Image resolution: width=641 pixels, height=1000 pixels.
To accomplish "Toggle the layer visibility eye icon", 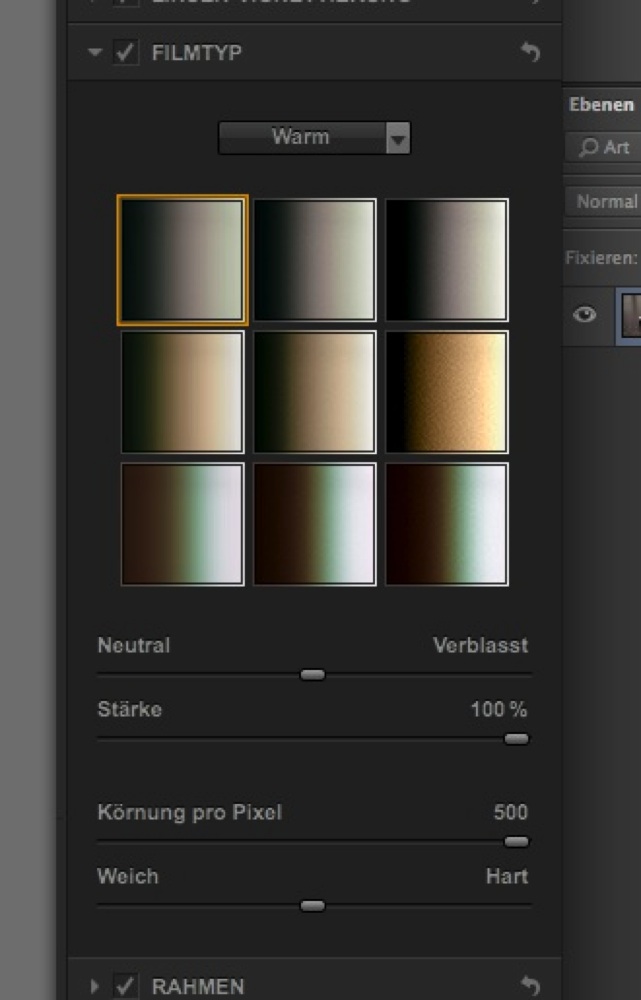I will tap(585, 314).
